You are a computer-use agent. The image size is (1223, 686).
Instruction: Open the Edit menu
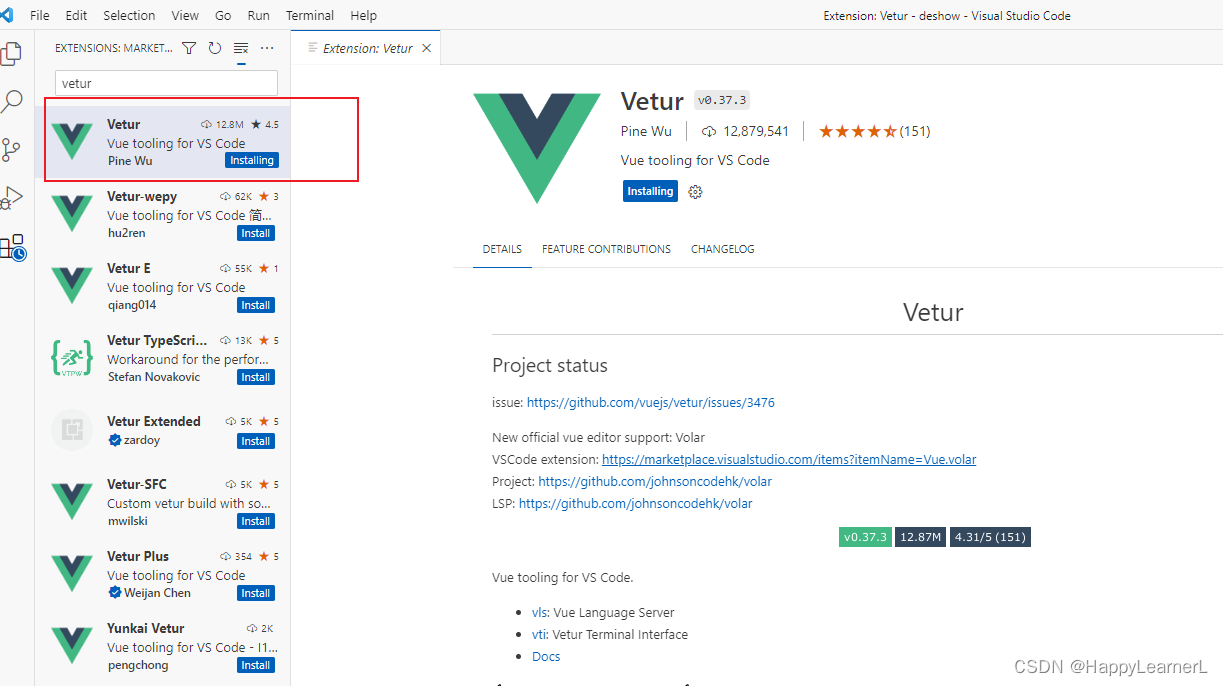[76, 15]
